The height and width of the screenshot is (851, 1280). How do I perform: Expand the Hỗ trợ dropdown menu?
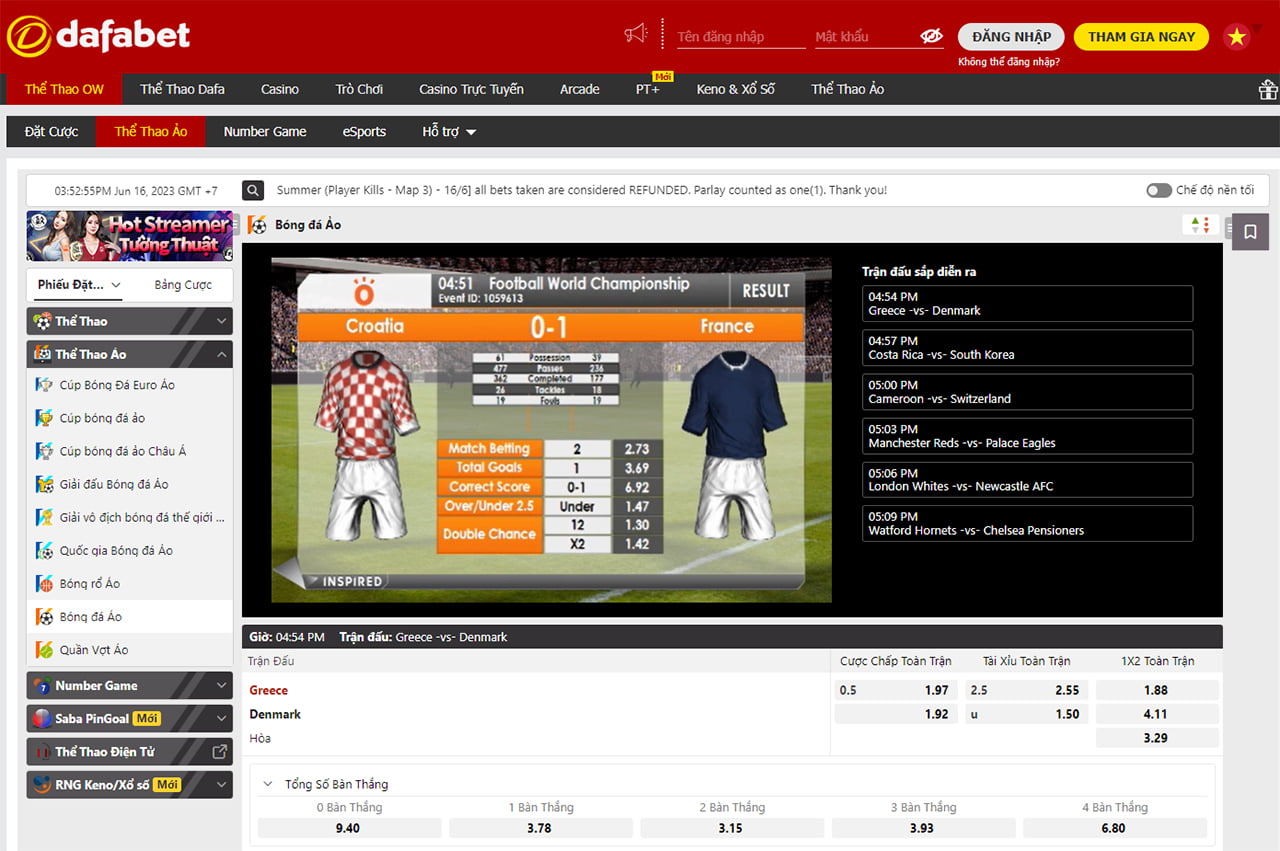[449, 132]
